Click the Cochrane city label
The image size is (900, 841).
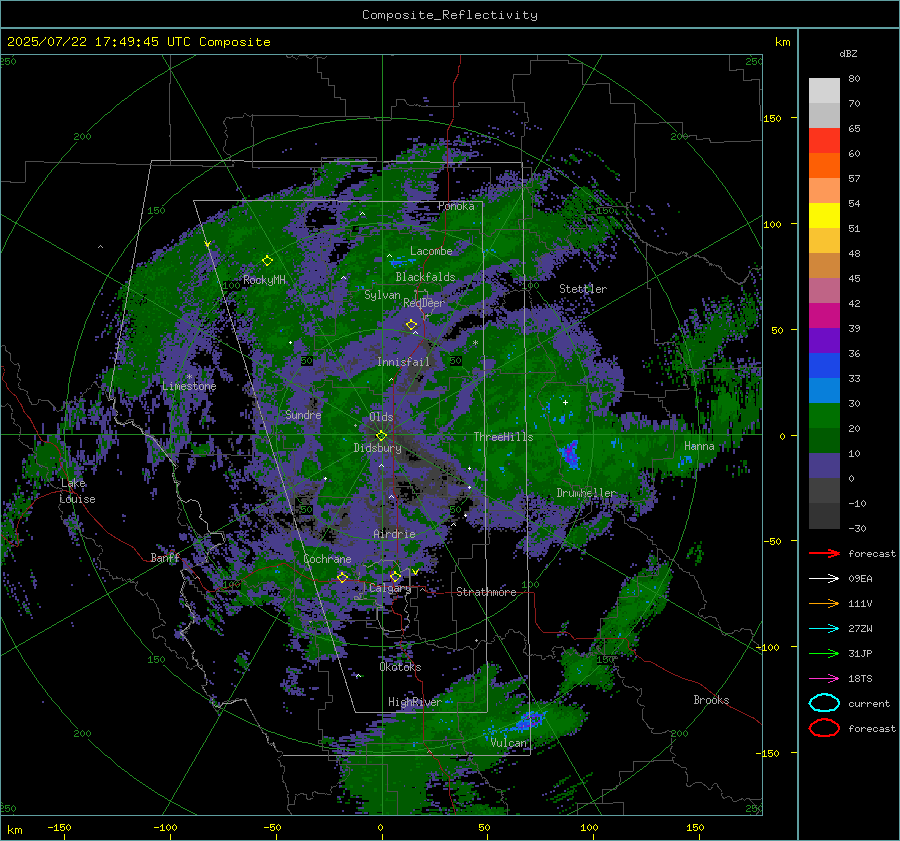[327, 559]
